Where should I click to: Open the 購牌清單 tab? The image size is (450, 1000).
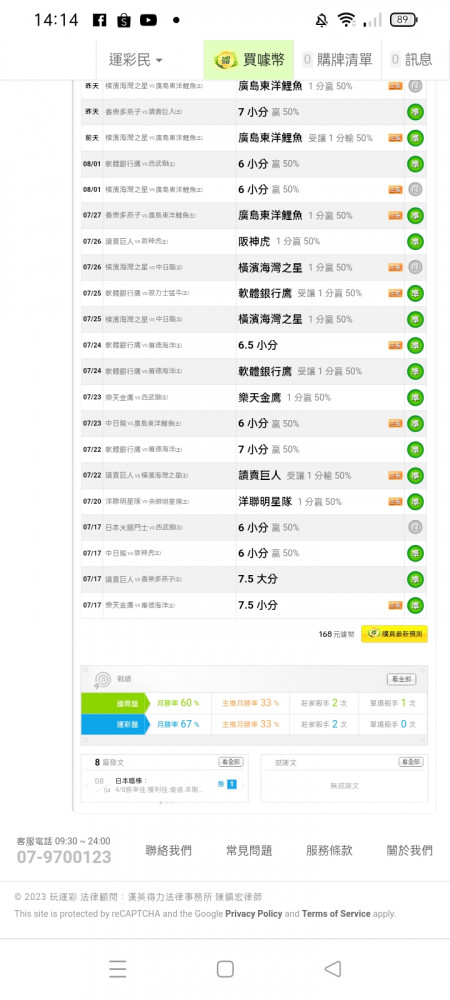click(x=337, y=60)
